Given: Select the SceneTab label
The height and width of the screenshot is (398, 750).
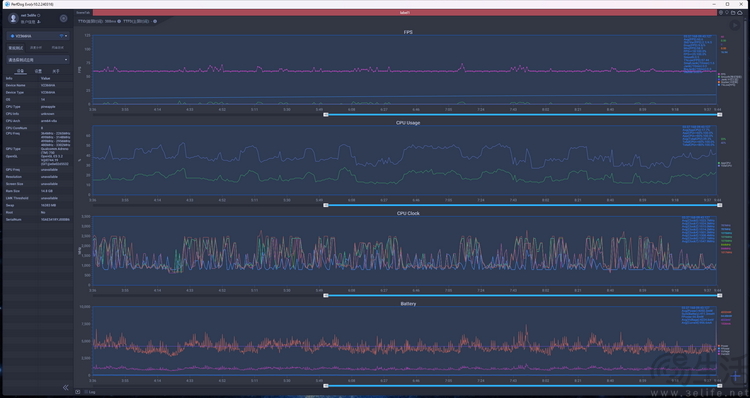Looking at the screenshot, I should [83, 13].
